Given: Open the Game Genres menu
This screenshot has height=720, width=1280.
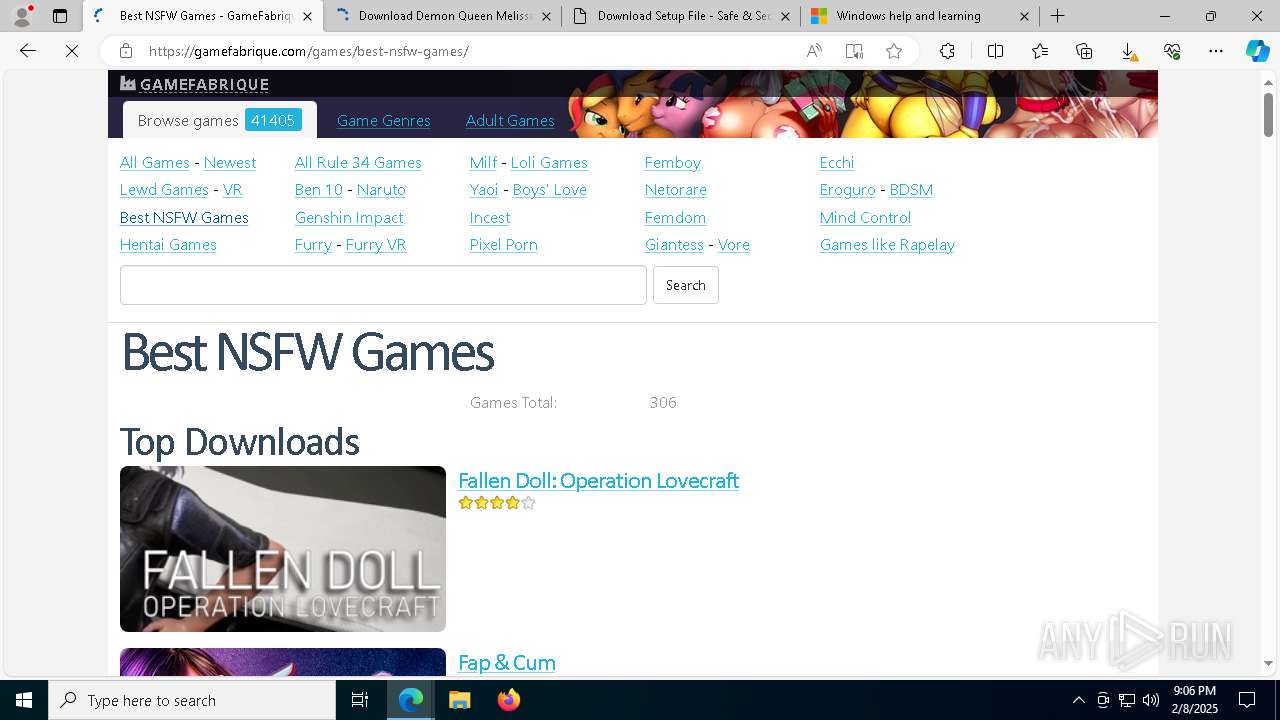Looking at the screenshot, I should [x=384, y=120].
